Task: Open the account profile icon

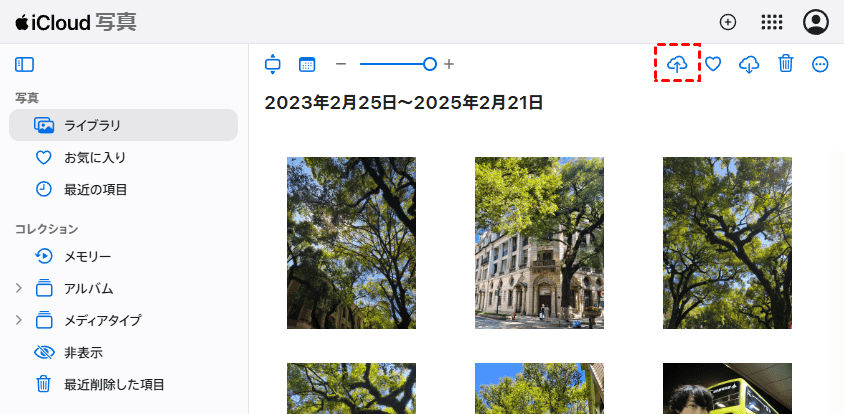Action: click(x=815, y=22)
